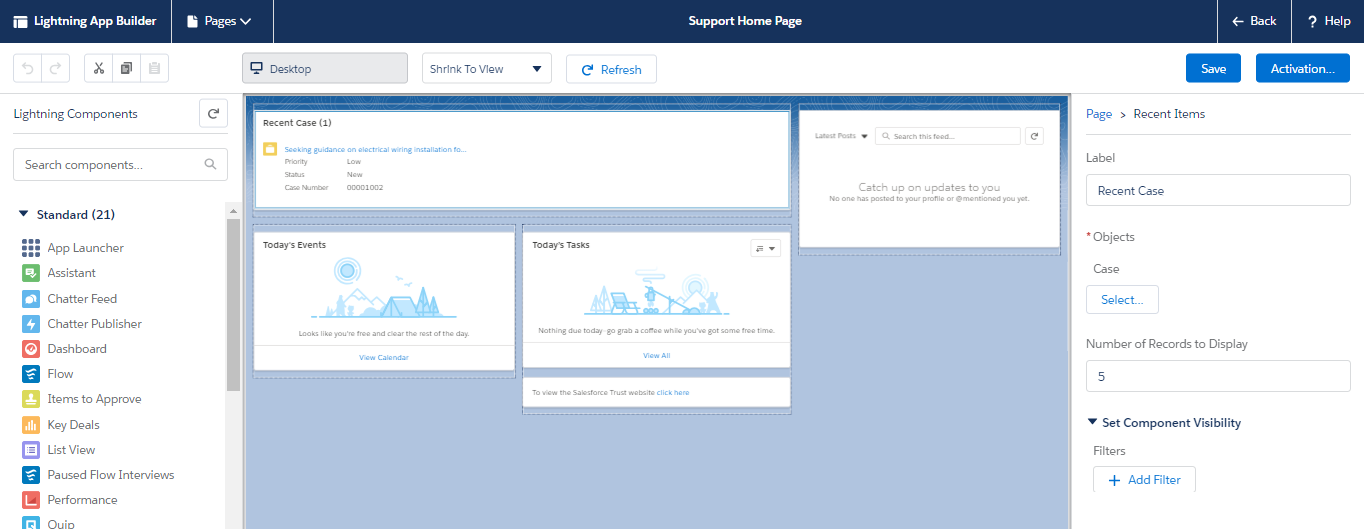
Task: Follow the Salesforce Trust click here link
Action: tap(673, 392)
